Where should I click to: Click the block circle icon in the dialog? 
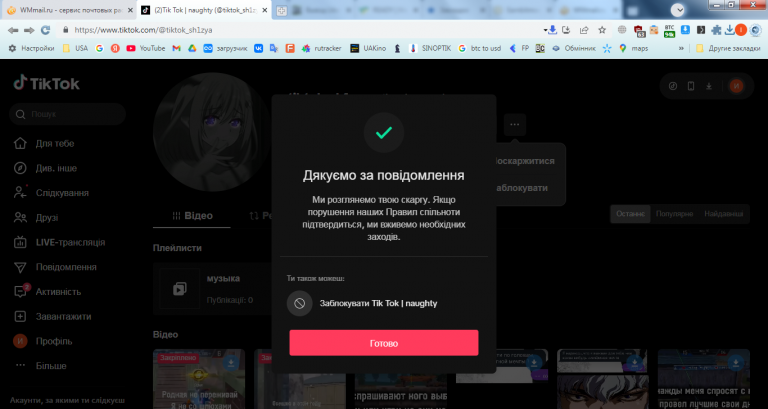(x=299, y=303)
